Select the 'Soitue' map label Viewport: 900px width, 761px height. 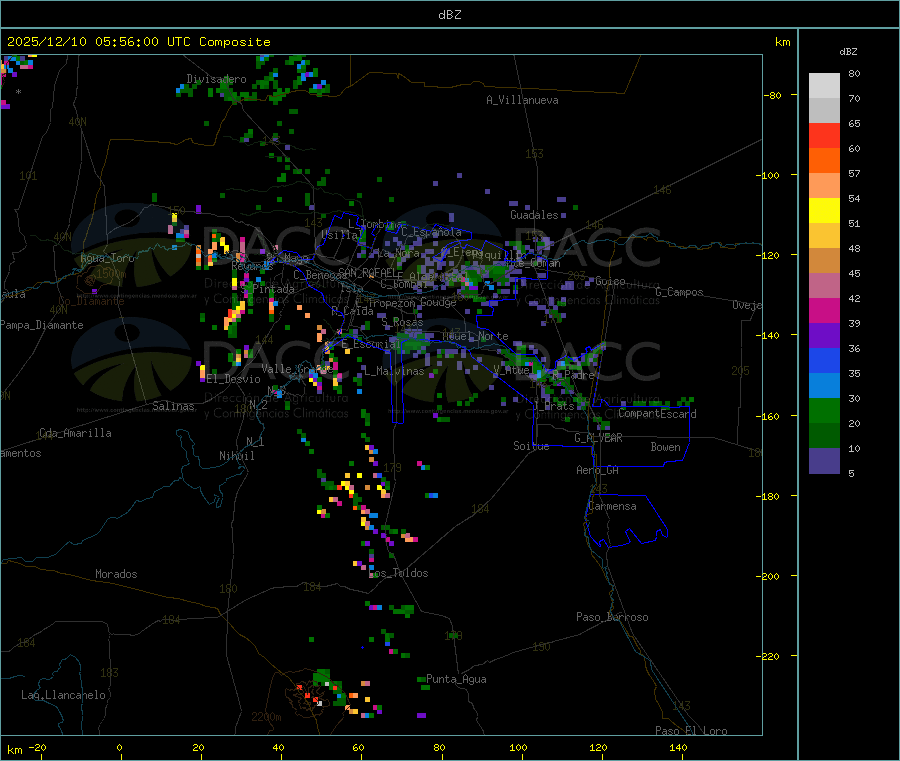pos(531,446)
